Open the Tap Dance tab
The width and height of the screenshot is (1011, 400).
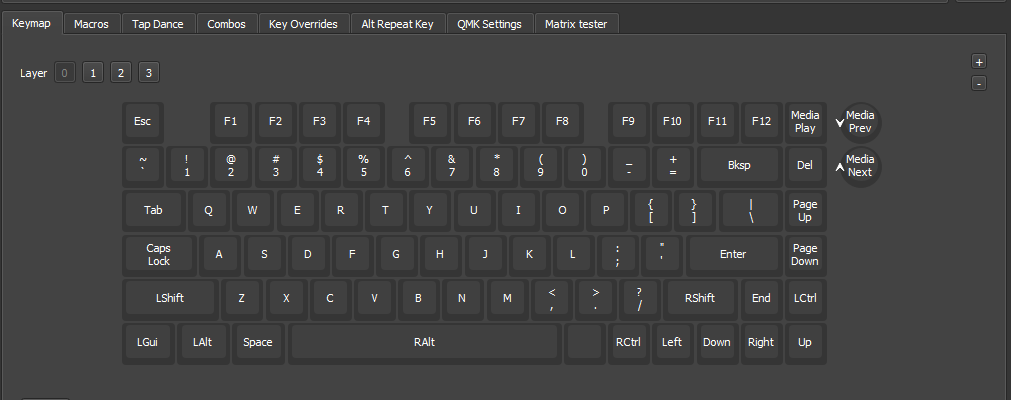click(158, 24)
